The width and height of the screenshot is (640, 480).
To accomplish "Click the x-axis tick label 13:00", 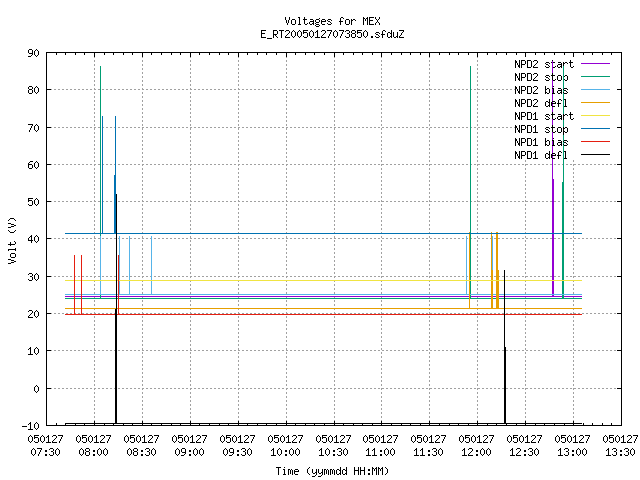I will [572, 452].
